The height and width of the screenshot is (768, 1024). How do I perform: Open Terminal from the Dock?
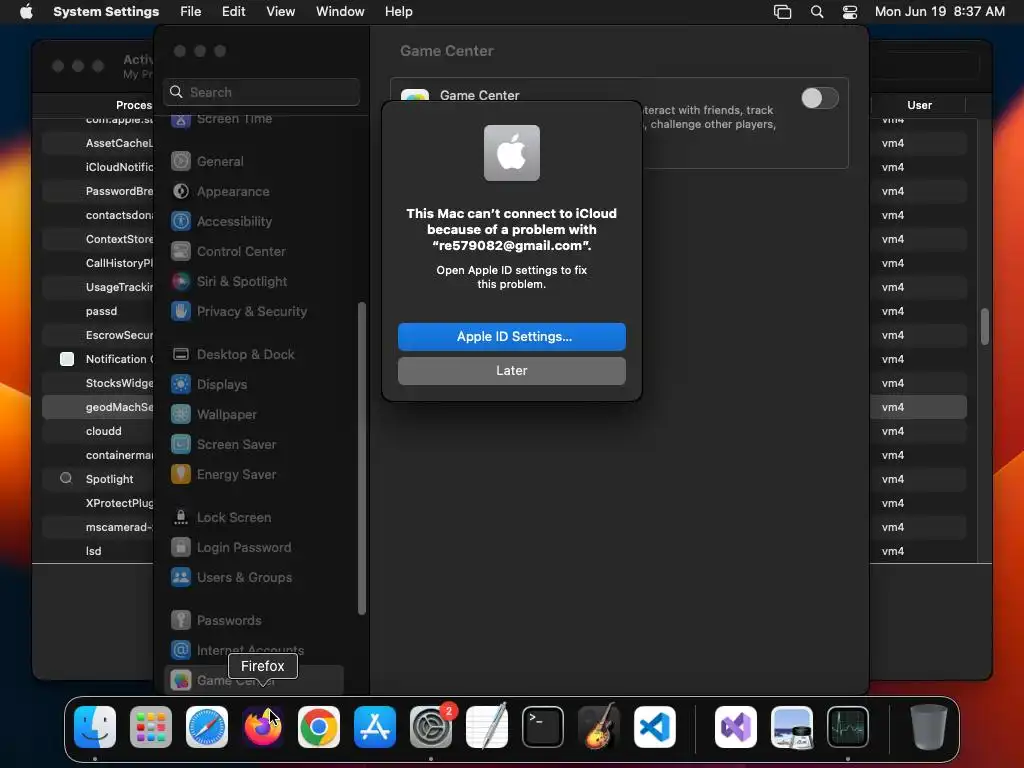click(543, 726)
